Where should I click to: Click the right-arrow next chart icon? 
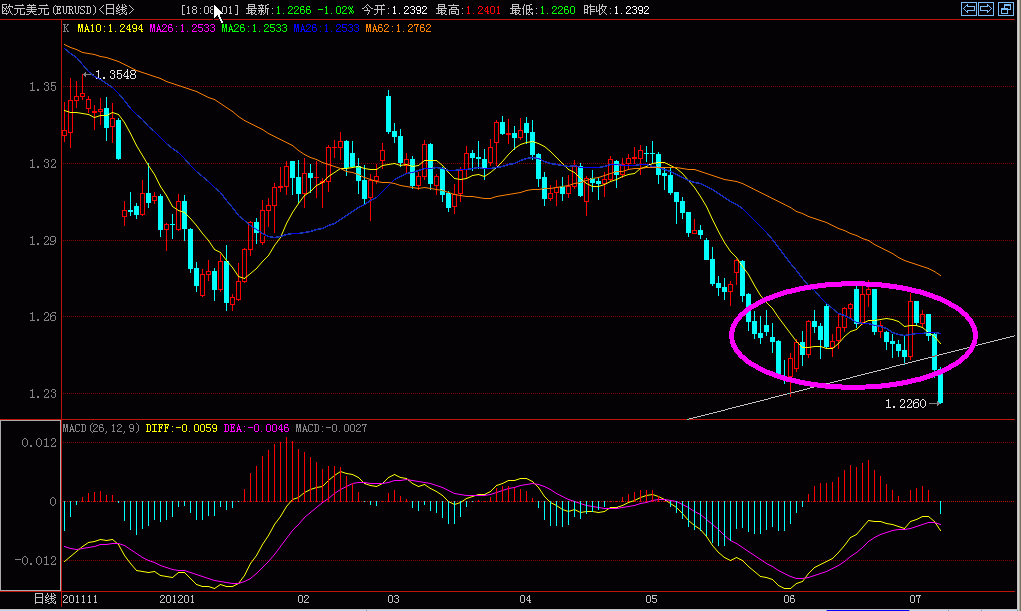pyautogui.click(x=986, y=9)
